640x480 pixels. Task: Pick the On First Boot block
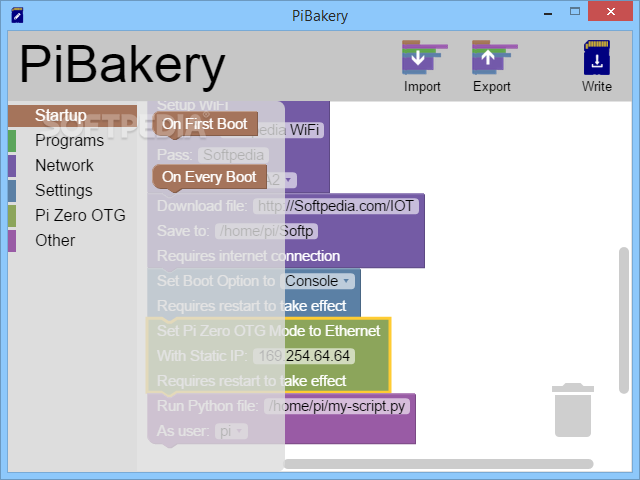205,124
